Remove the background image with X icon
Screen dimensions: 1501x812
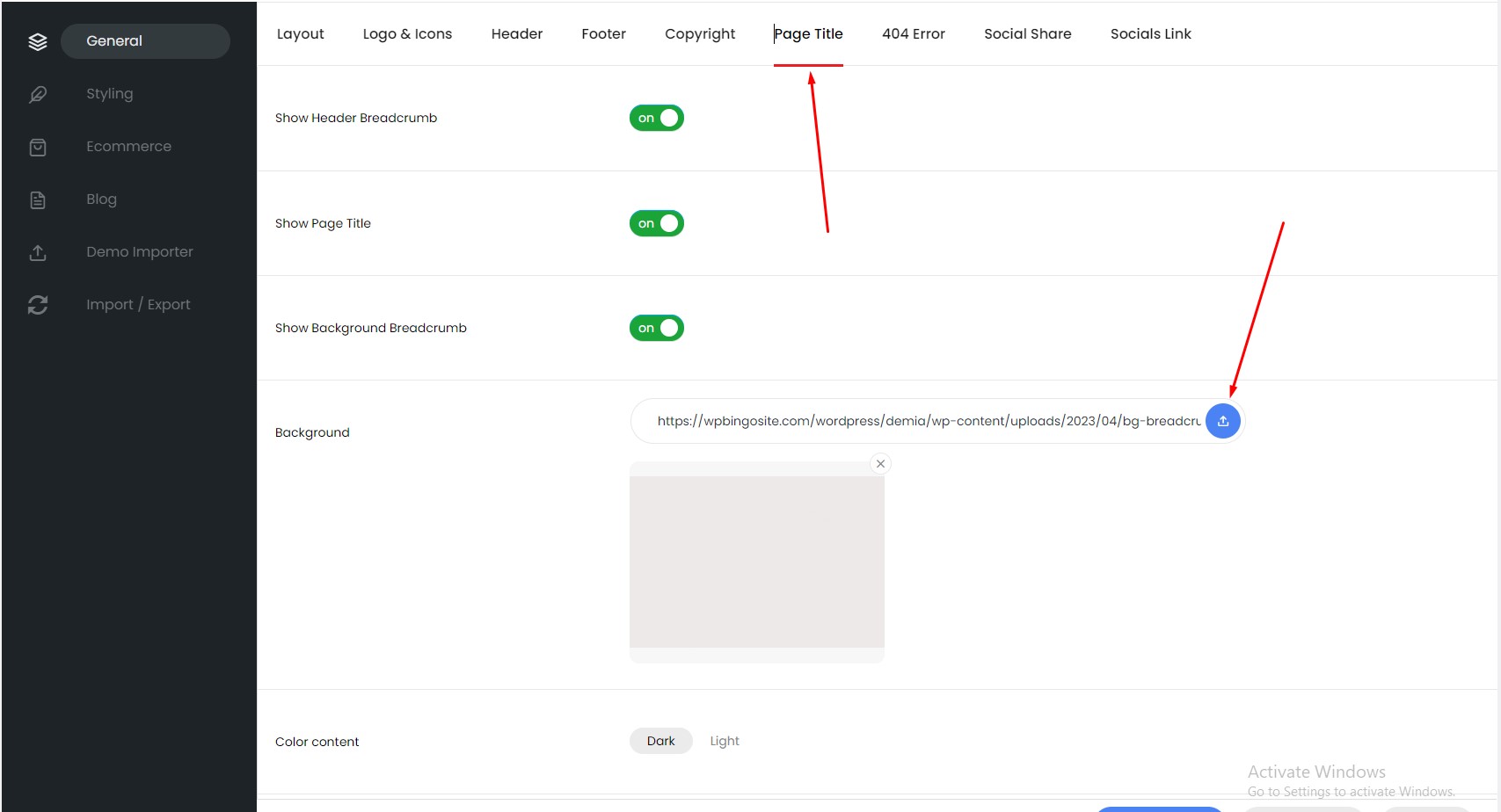tap(880, 464)
